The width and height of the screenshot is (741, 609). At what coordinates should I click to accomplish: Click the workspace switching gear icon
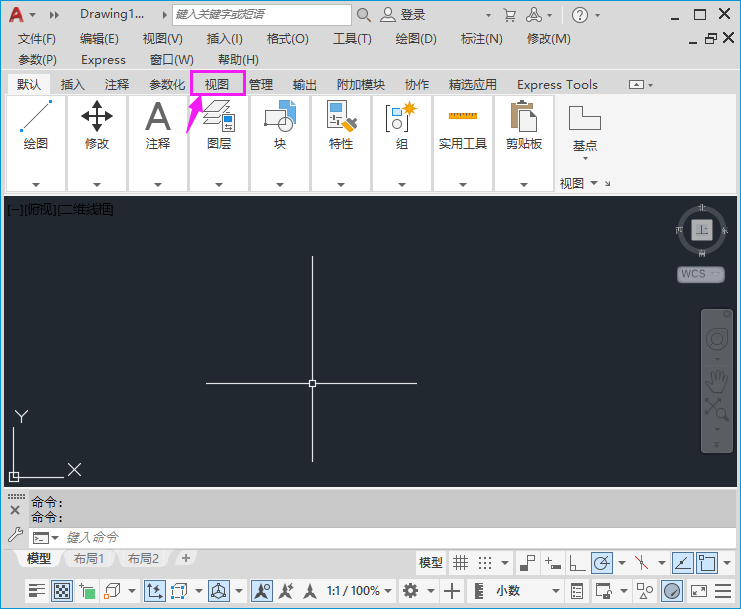[410, 591]
